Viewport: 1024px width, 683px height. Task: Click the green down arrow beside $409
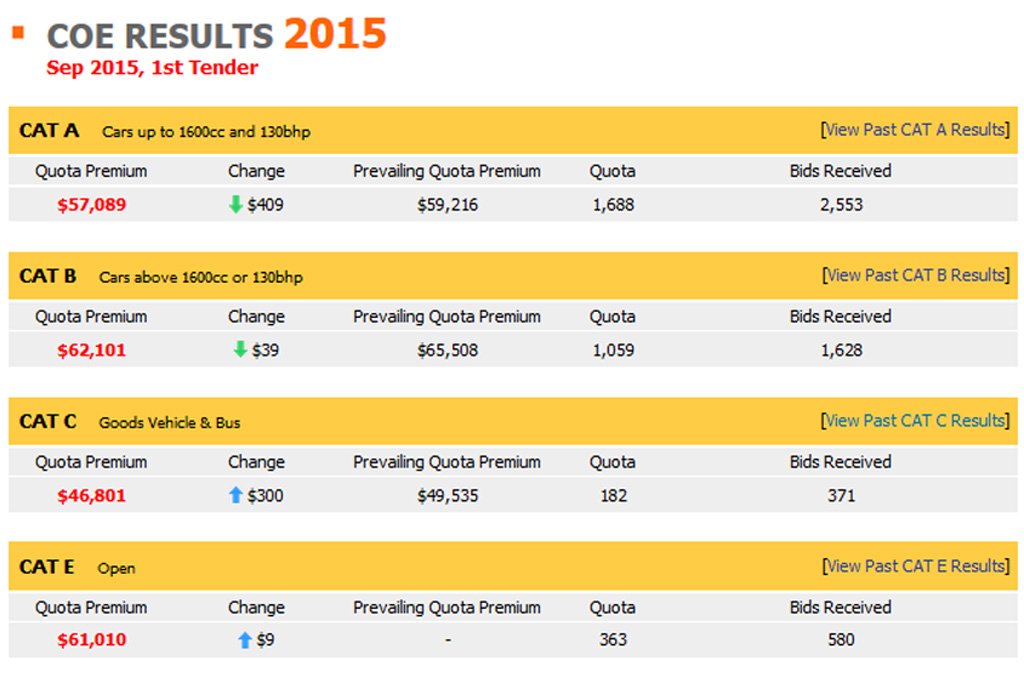click(236, 204)
